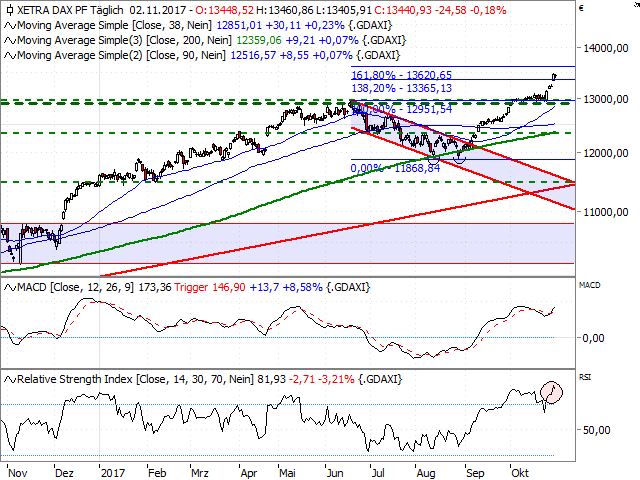Select the 161,80% Fibonacci level label
The height and width of the screenshot is (480, 640).
[x=402, y=75]
